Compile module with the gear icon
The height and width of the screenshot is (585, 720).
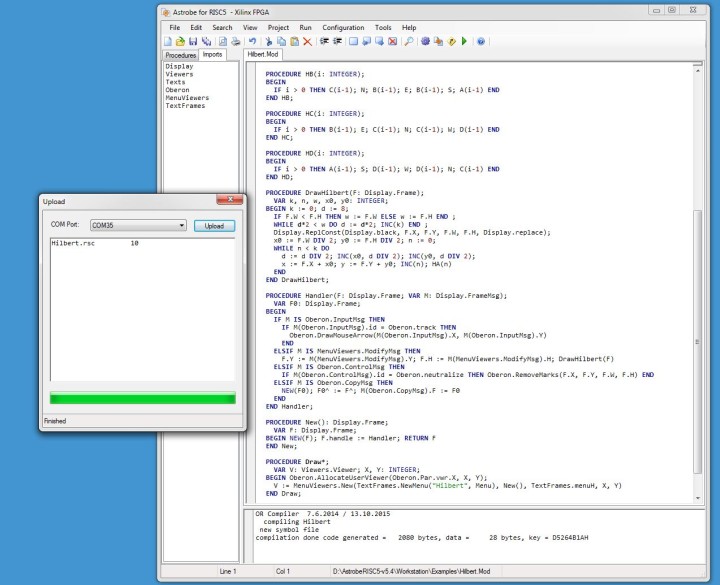point(425,41)
